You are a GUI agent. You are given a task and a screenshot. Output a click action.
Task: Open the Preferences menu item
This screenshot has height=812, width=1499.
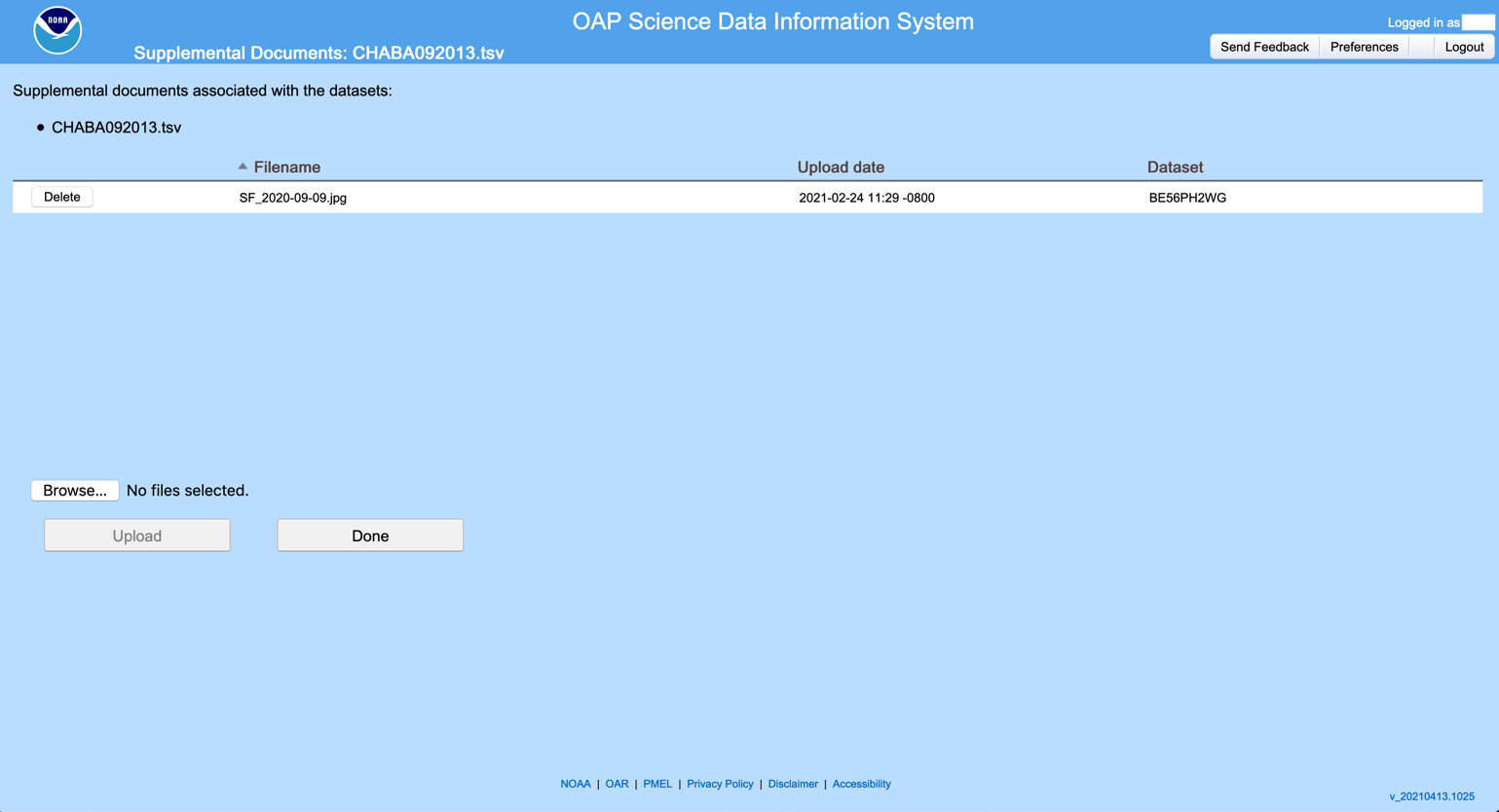click(1364, 47)
